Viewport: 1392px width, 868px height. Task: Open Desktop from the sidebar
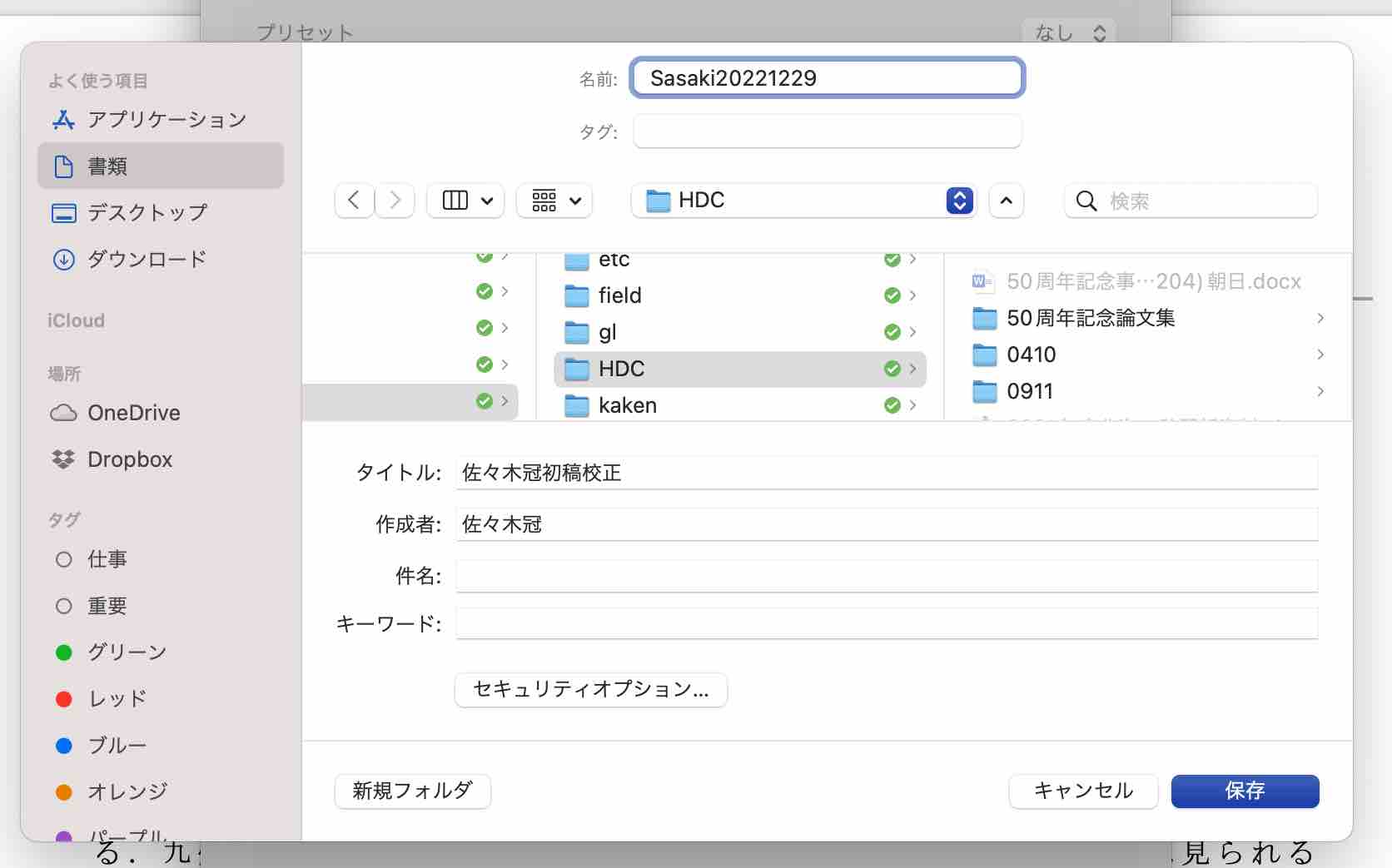click(147, 213)
